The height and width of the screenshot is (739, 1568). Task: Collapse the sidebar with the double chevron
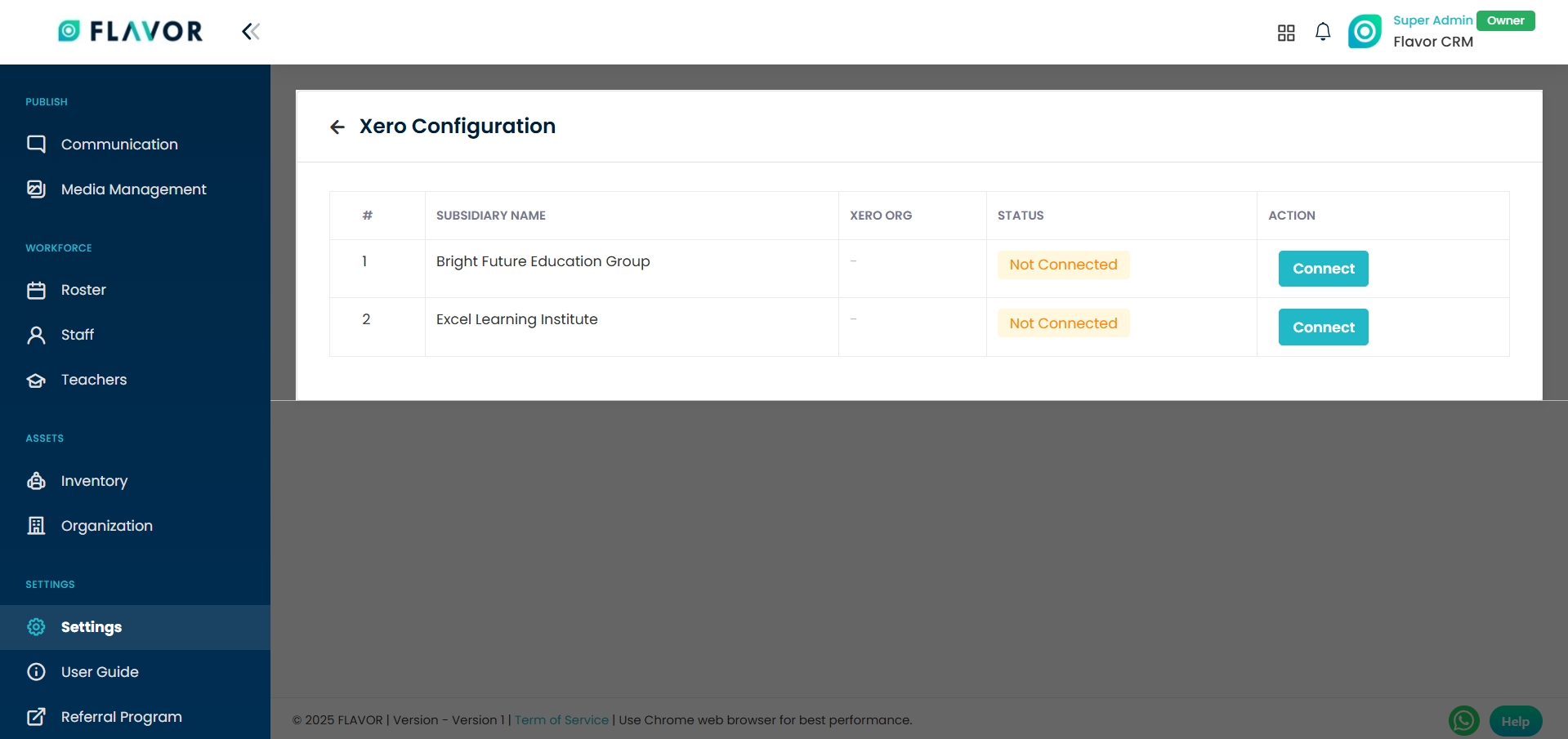point(251,32)
